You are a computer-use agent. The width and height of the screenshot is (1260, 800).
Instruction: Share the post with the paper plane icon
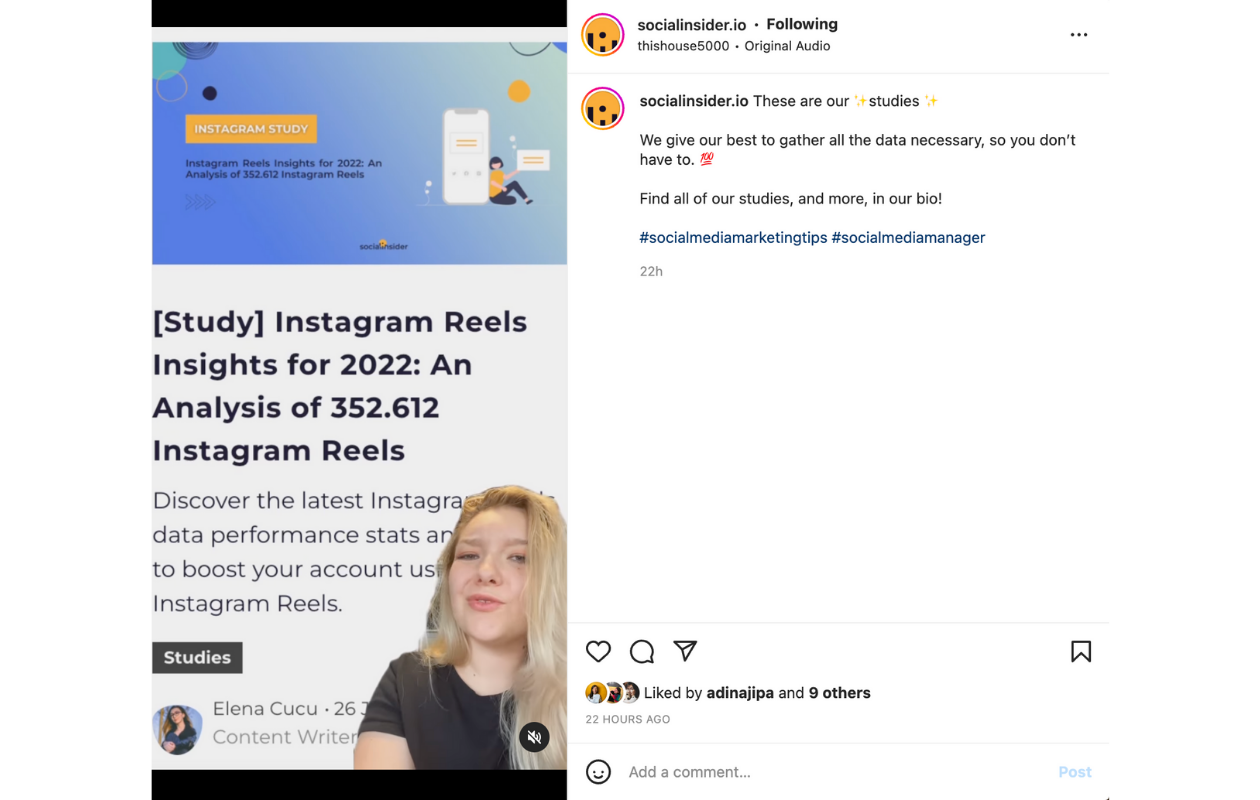685,651
